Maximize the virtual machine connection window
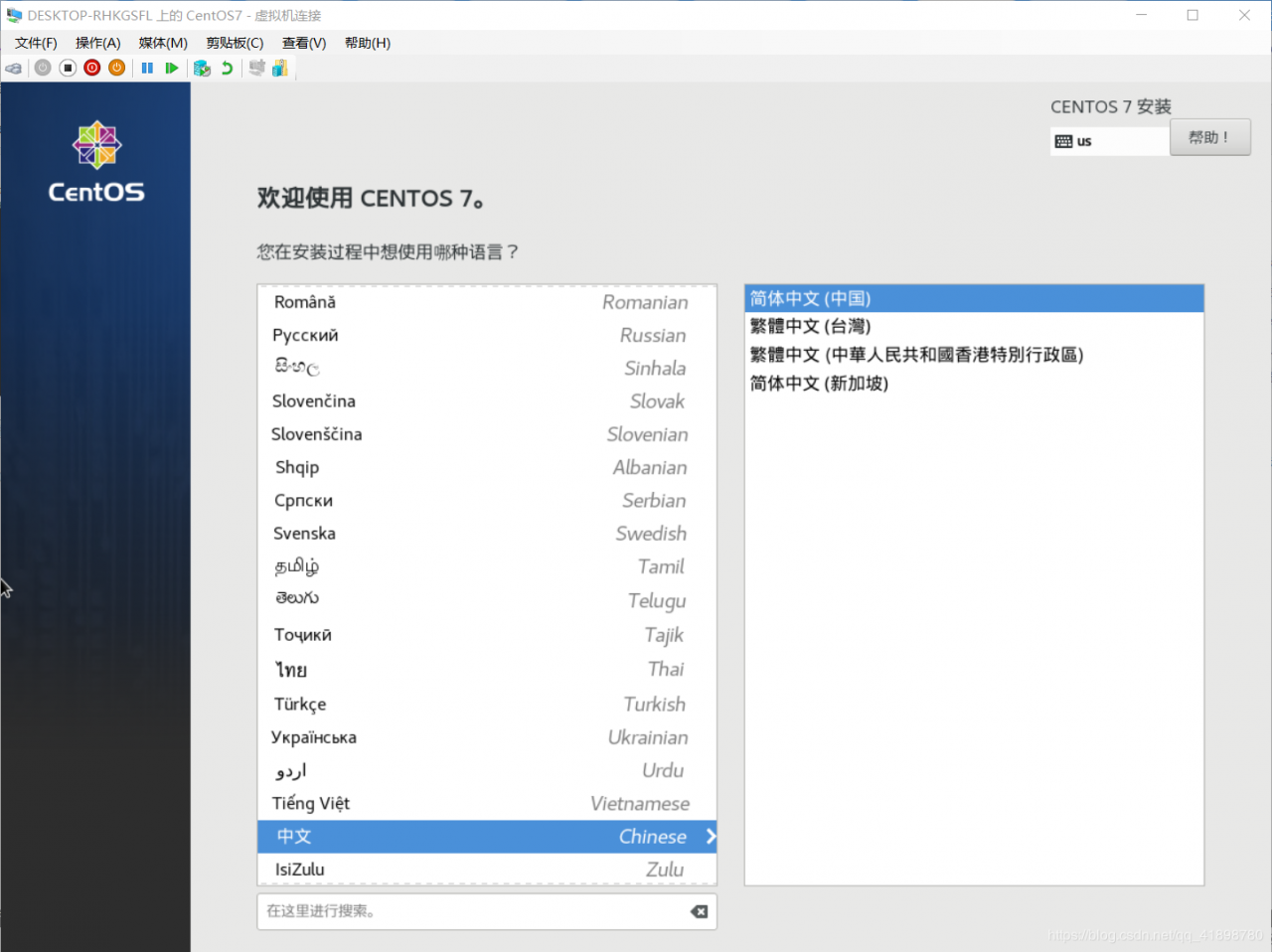The width and height of the screenshot is (1272, 952). (1192, 15)
